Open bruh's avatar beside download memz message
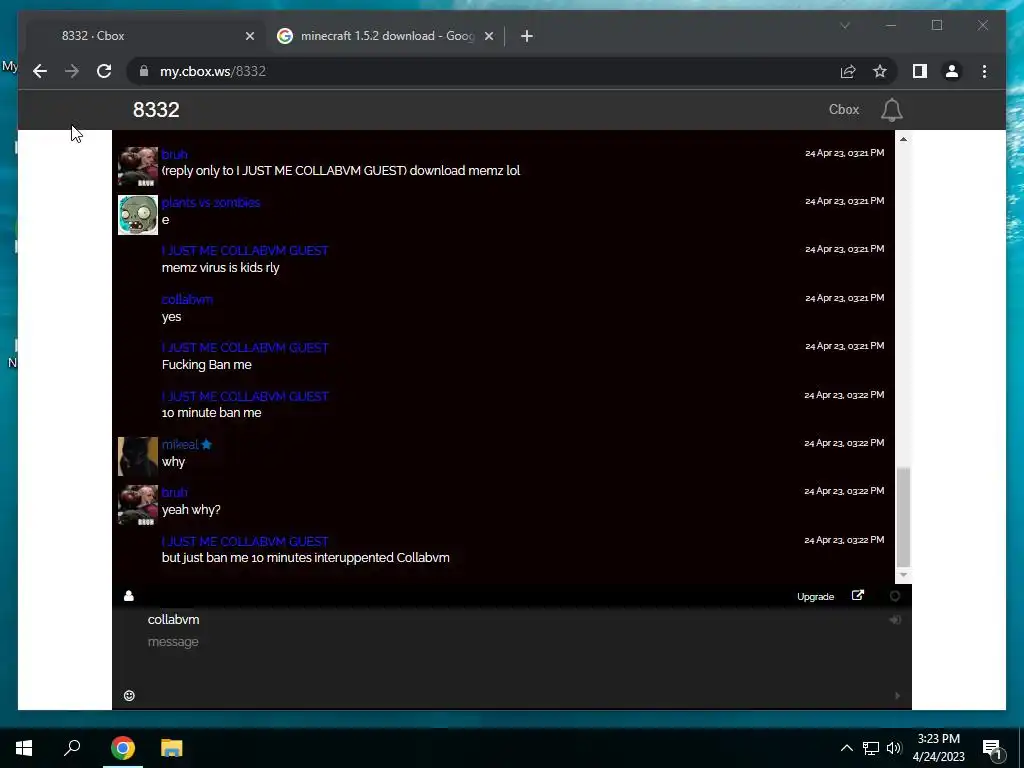This screenshot has width=1024, height=768. (x=138, y=167)
